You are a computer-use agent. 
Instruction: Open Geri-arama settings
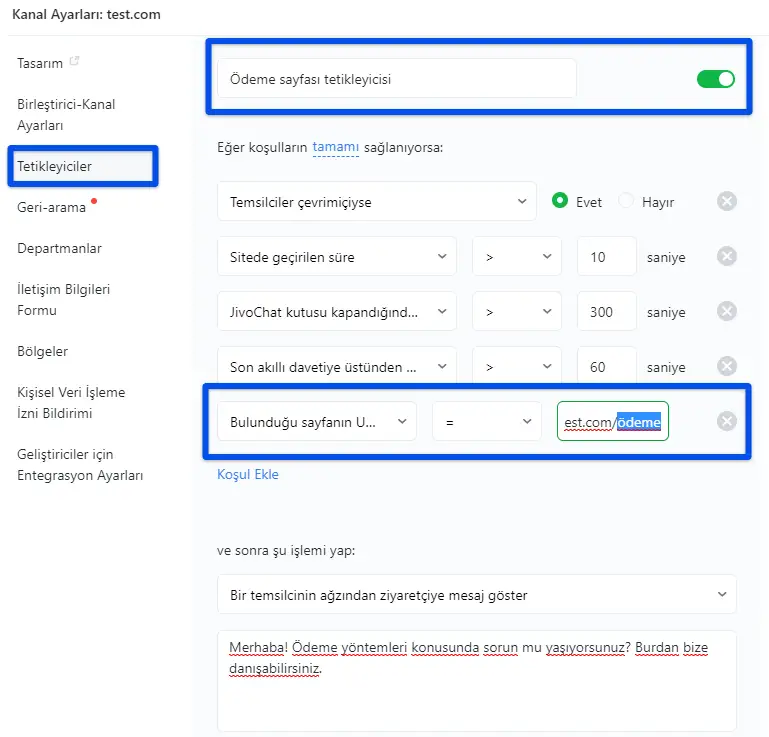[x=50, y=207]
